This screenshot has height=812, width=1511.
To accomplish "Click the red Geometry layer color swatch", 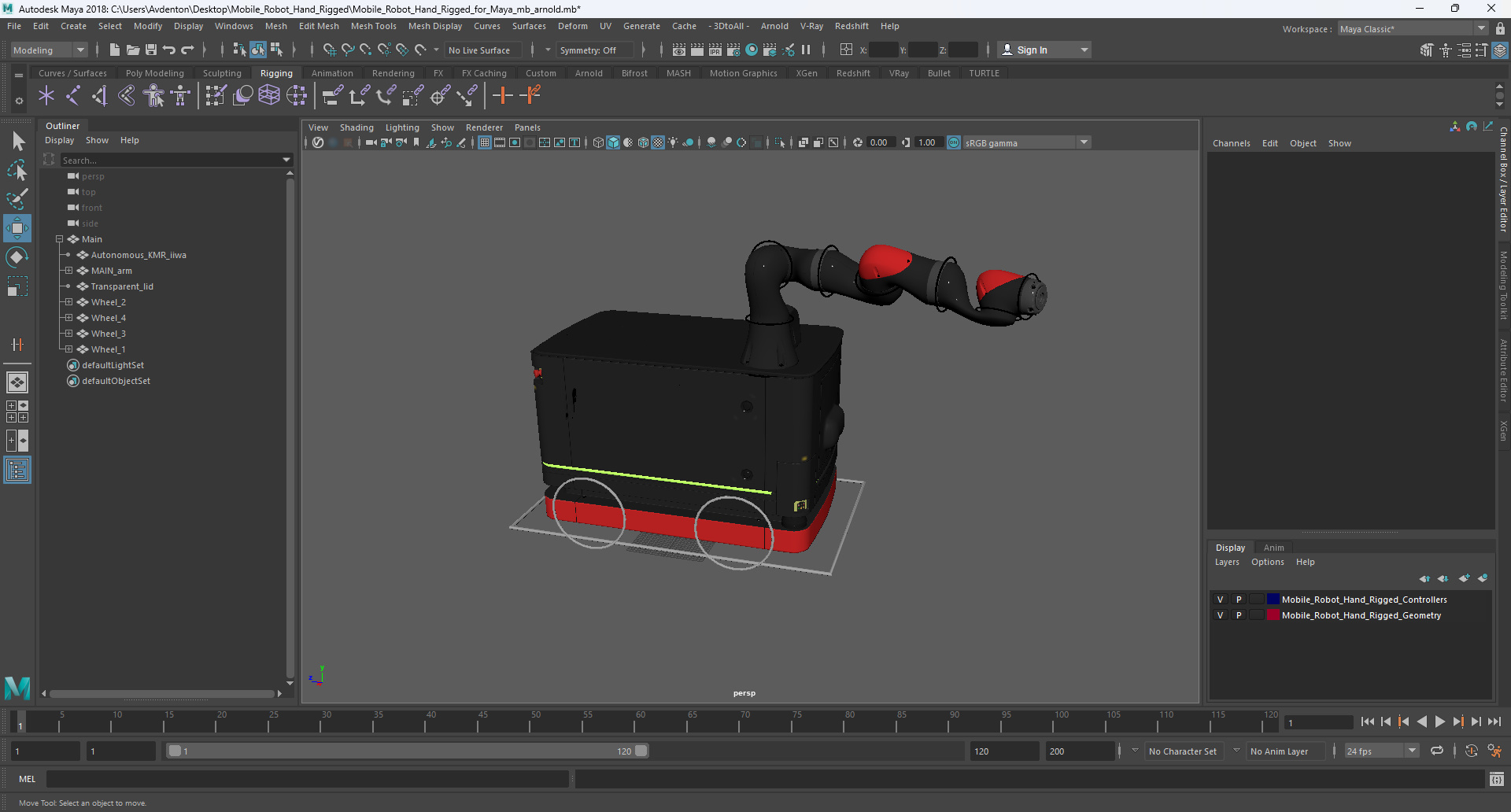I will [x=1273, y=615].
